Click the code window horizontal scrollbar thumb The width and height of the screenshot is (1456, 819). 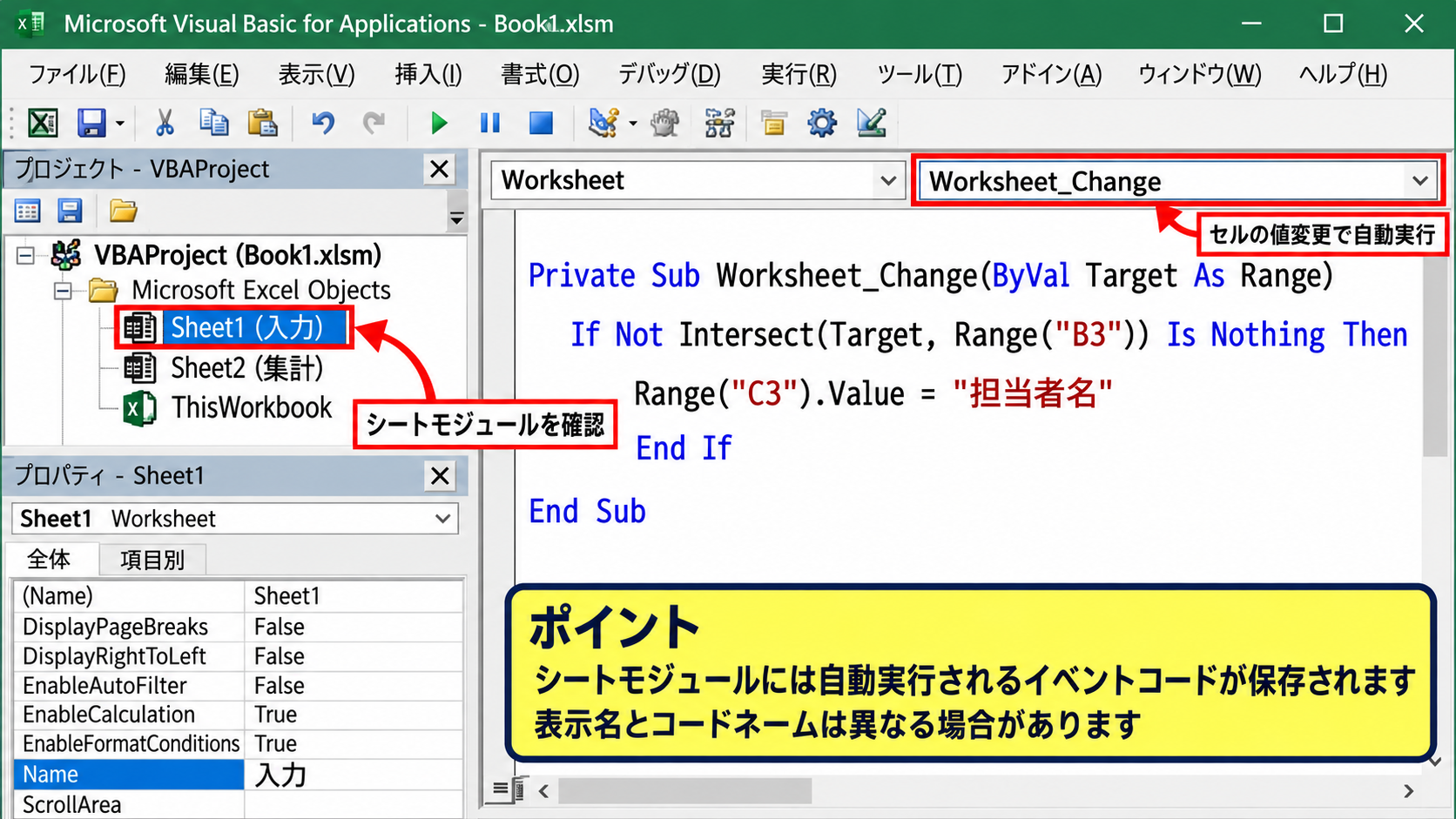684,790
